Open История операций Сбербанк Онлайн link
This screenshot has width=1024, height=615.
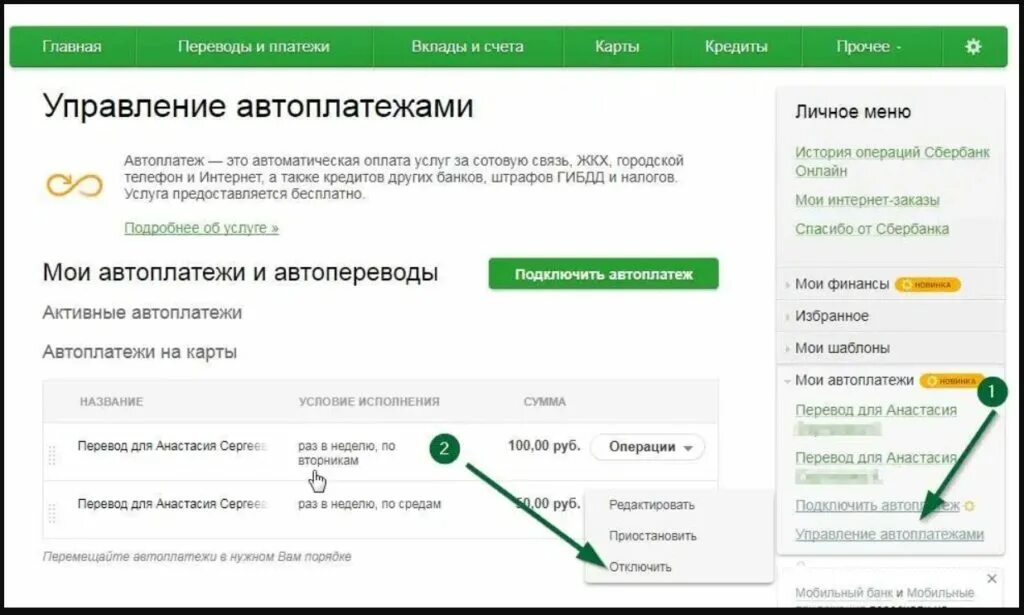coord(892,161)
